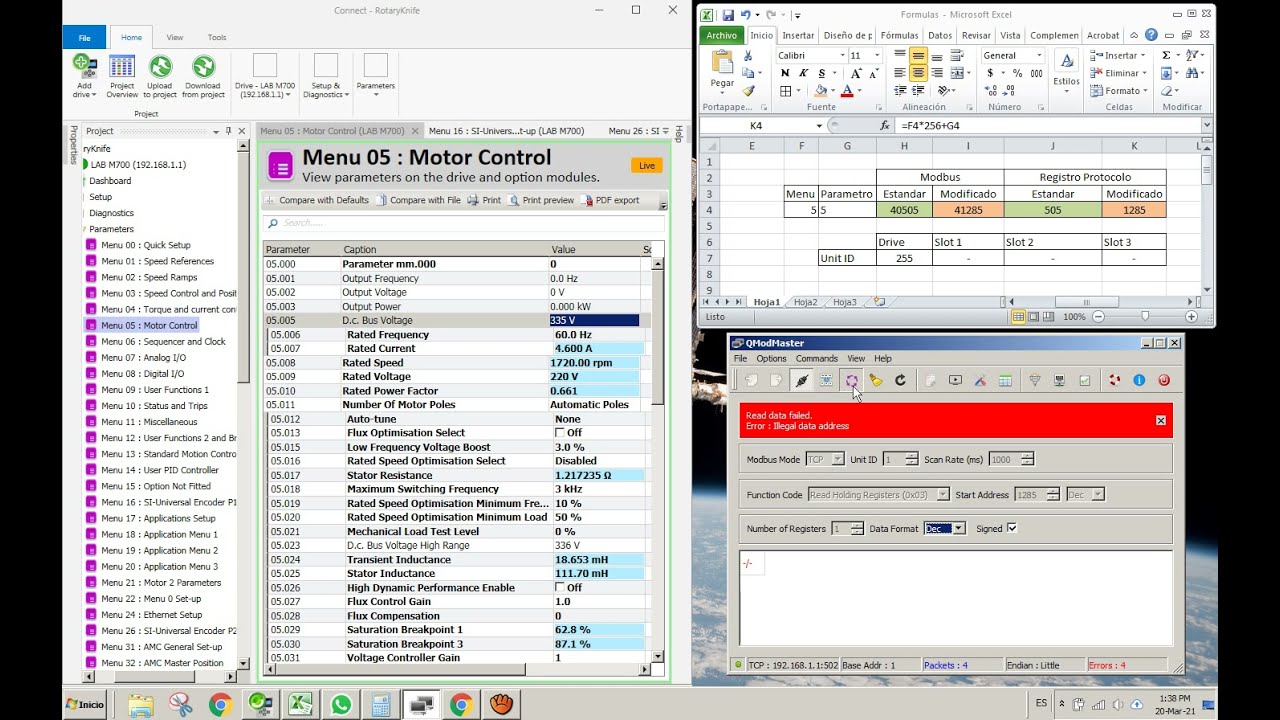Click the Excel formula bar =F4*256+G4

click(1048, 126)
